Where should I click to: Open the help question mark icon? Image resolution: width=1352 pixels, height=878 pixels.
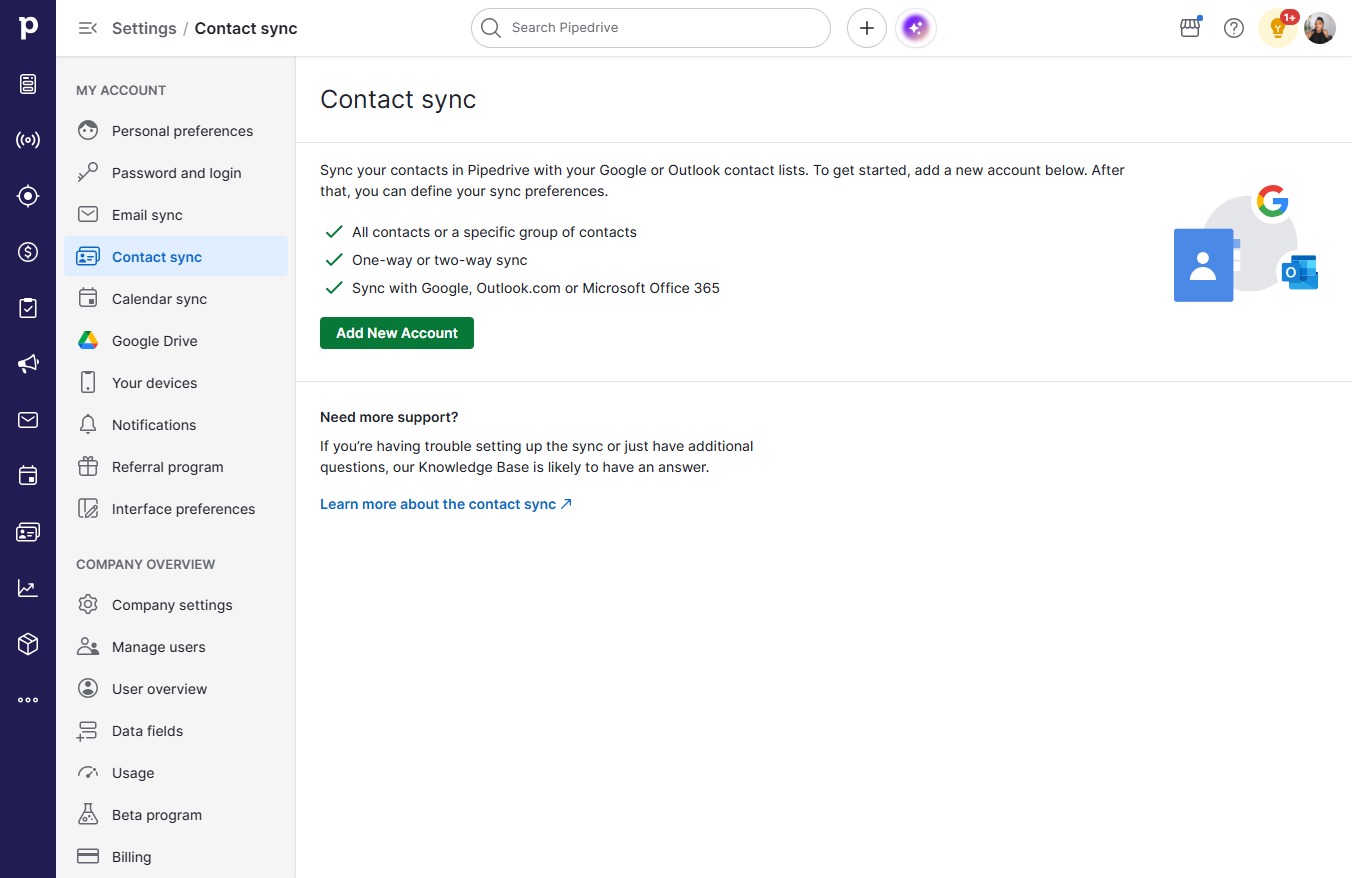click(x=1234, y=28)
